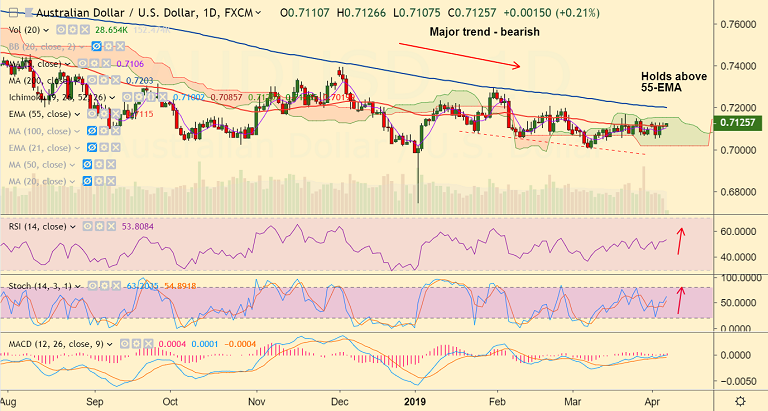The image size is (768, 411).
Task: Expand the Vol (20) dropdown arrow
Action: pos(46,30)
